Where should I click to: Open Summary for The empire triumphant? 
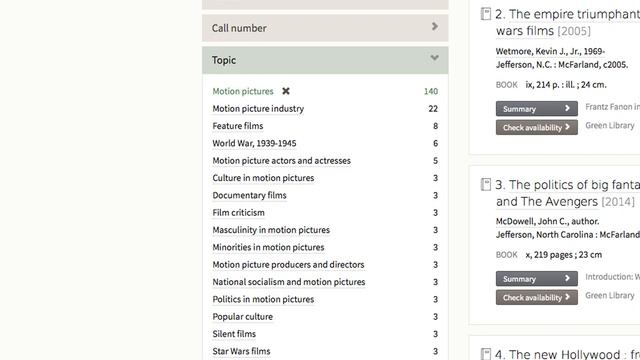(x=536, y=109)
